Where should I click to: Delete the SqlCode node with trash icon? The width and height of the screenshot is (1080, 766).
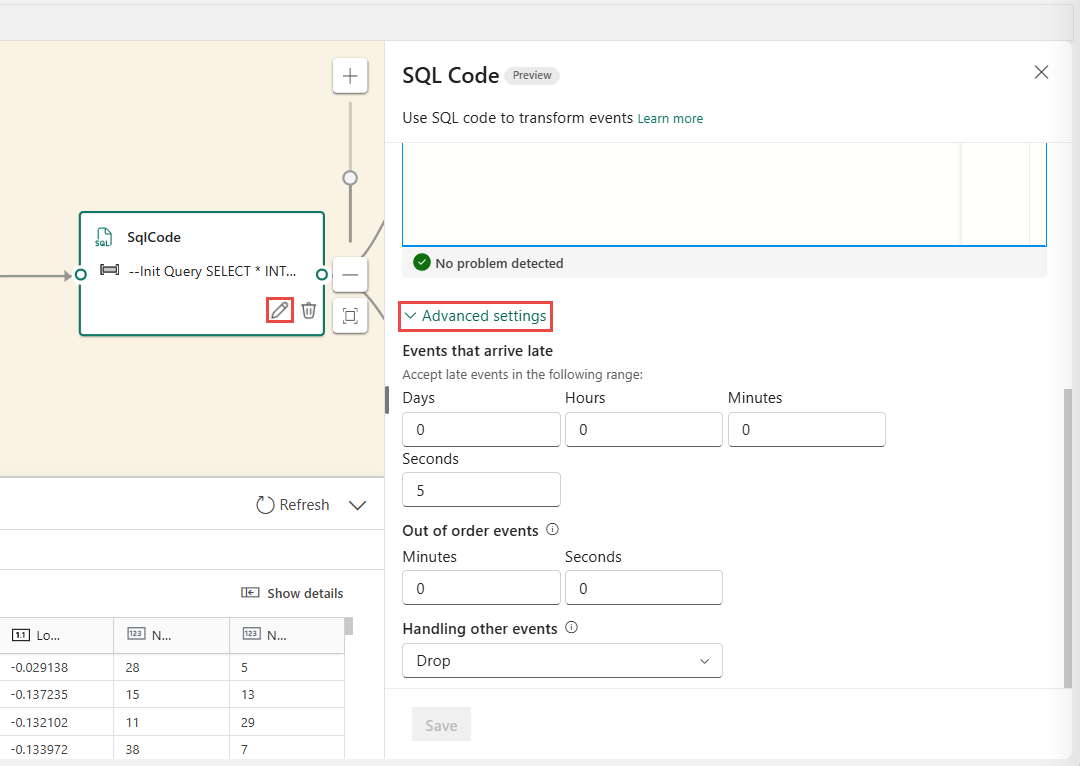[x=309, y=310]
